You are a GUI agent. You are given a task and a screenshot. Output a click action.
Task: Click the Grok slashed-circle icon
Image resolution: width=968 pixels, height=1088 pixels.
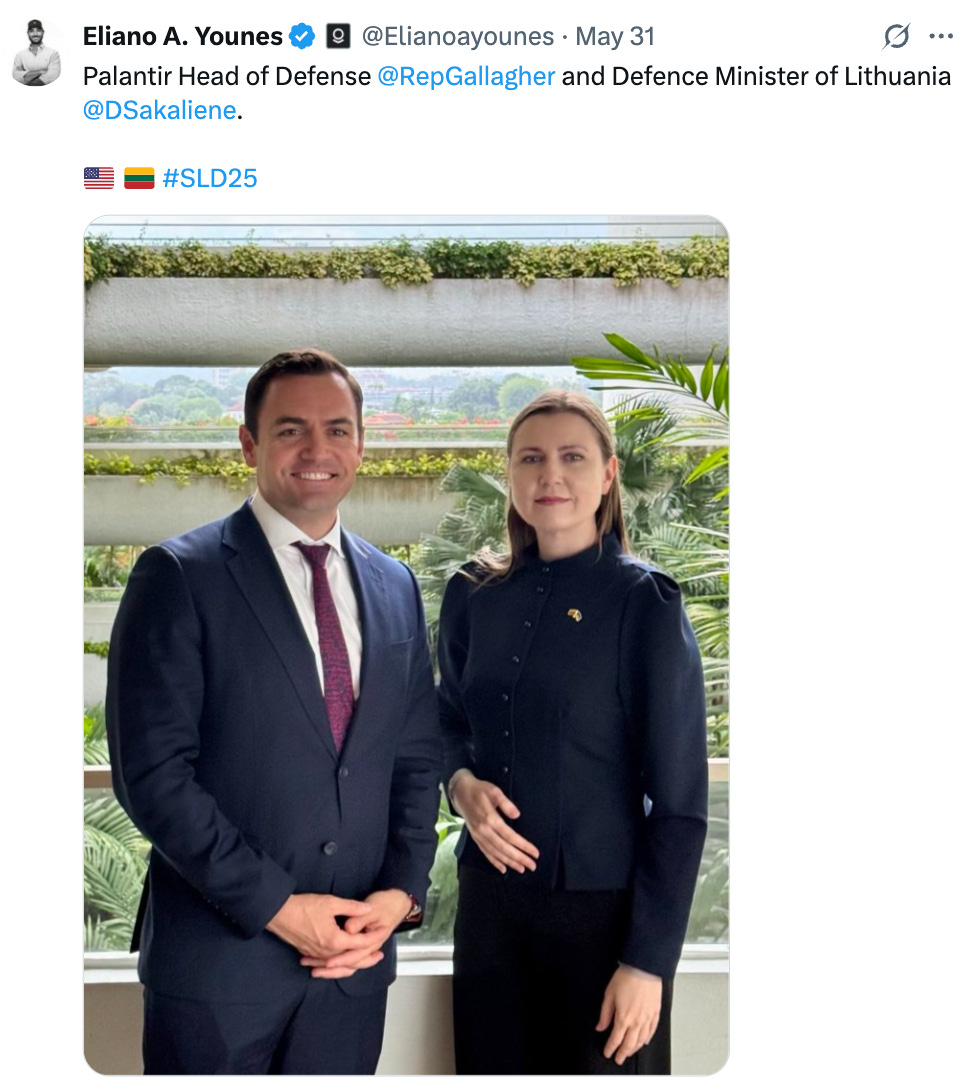[896, 36]
